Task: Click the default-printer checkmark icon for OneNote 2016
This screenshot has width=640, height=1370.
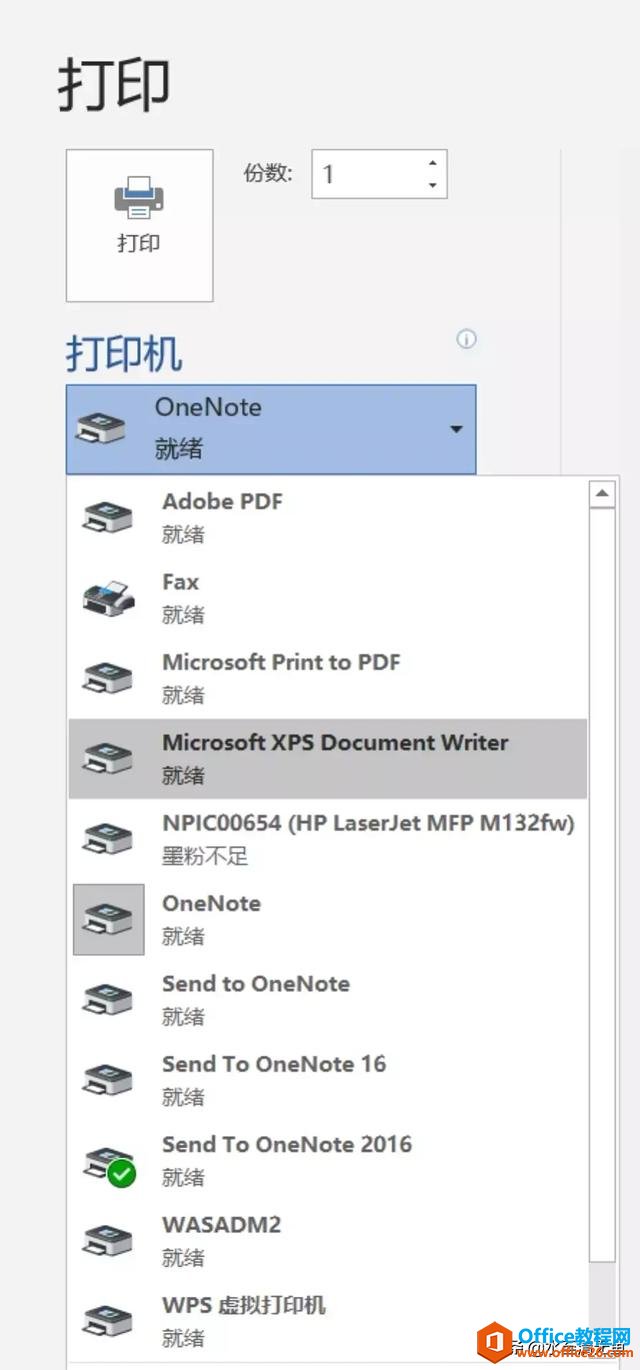Action: tap(122, 1174)
